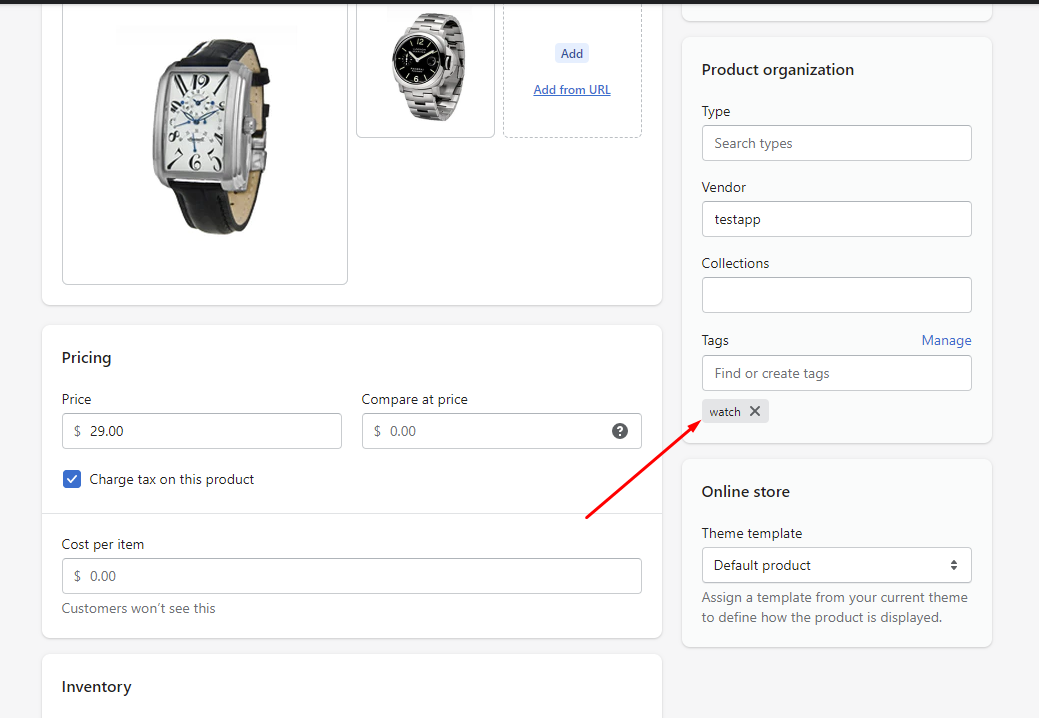
Task: Click the Vendor input field
Action: pos(836,219)
